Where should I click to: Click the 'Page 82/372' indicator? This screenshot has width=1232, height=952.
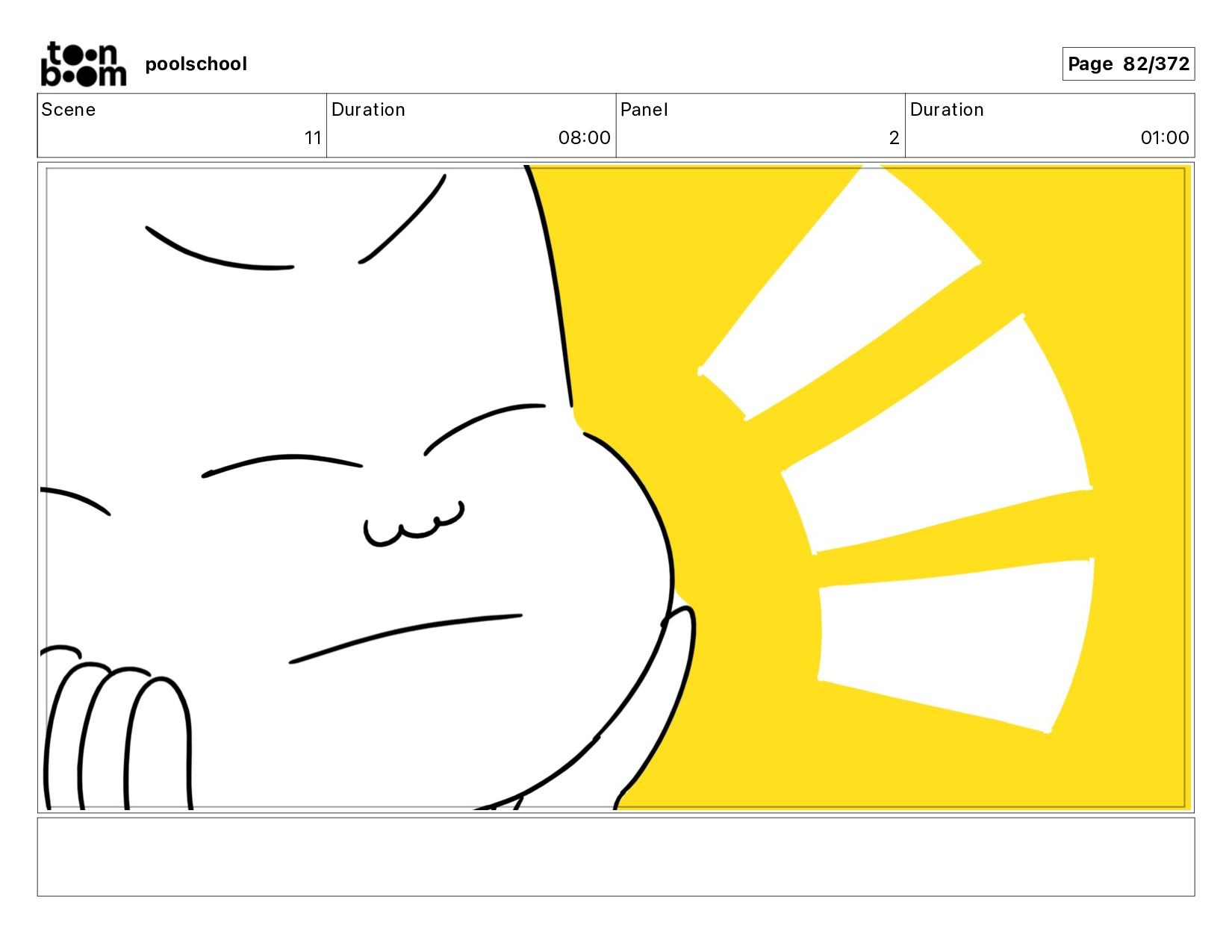(1128, 63)
